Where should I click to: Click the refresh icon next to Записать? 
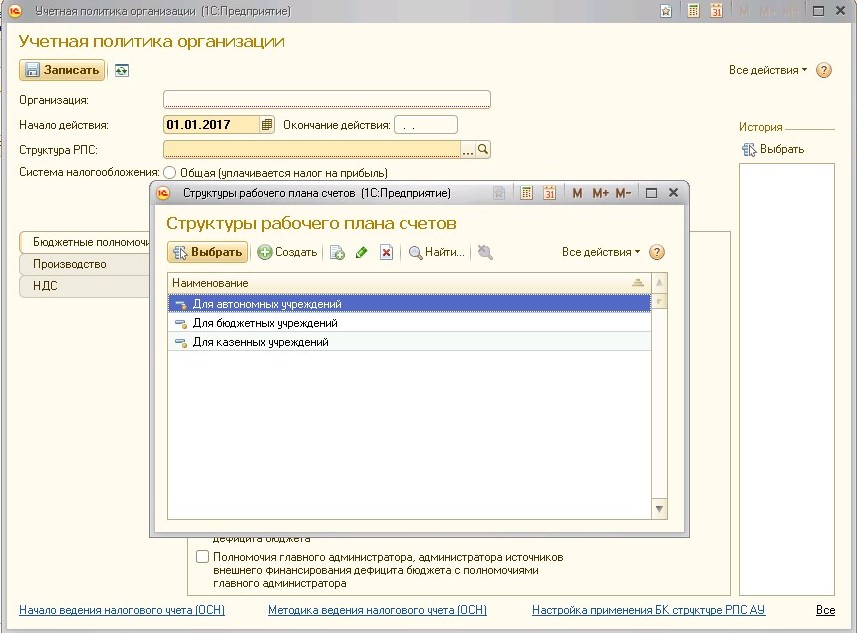tap(122, 71)
